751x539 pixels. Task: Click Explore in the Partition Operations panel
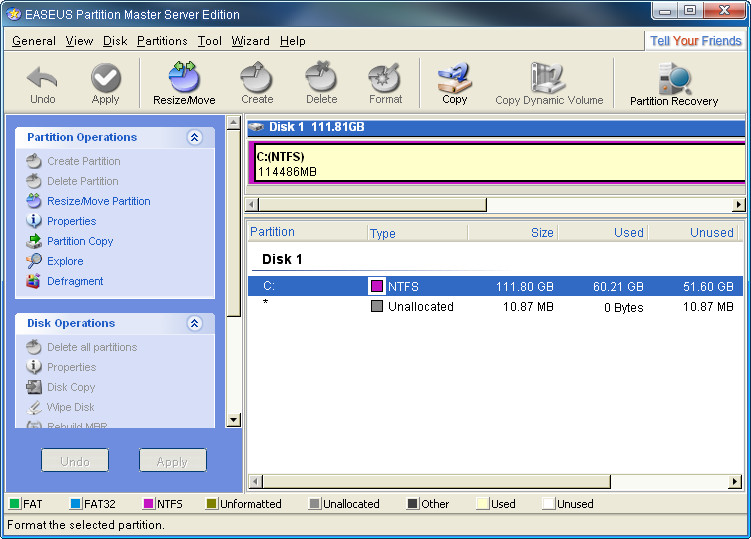(65, 261)
